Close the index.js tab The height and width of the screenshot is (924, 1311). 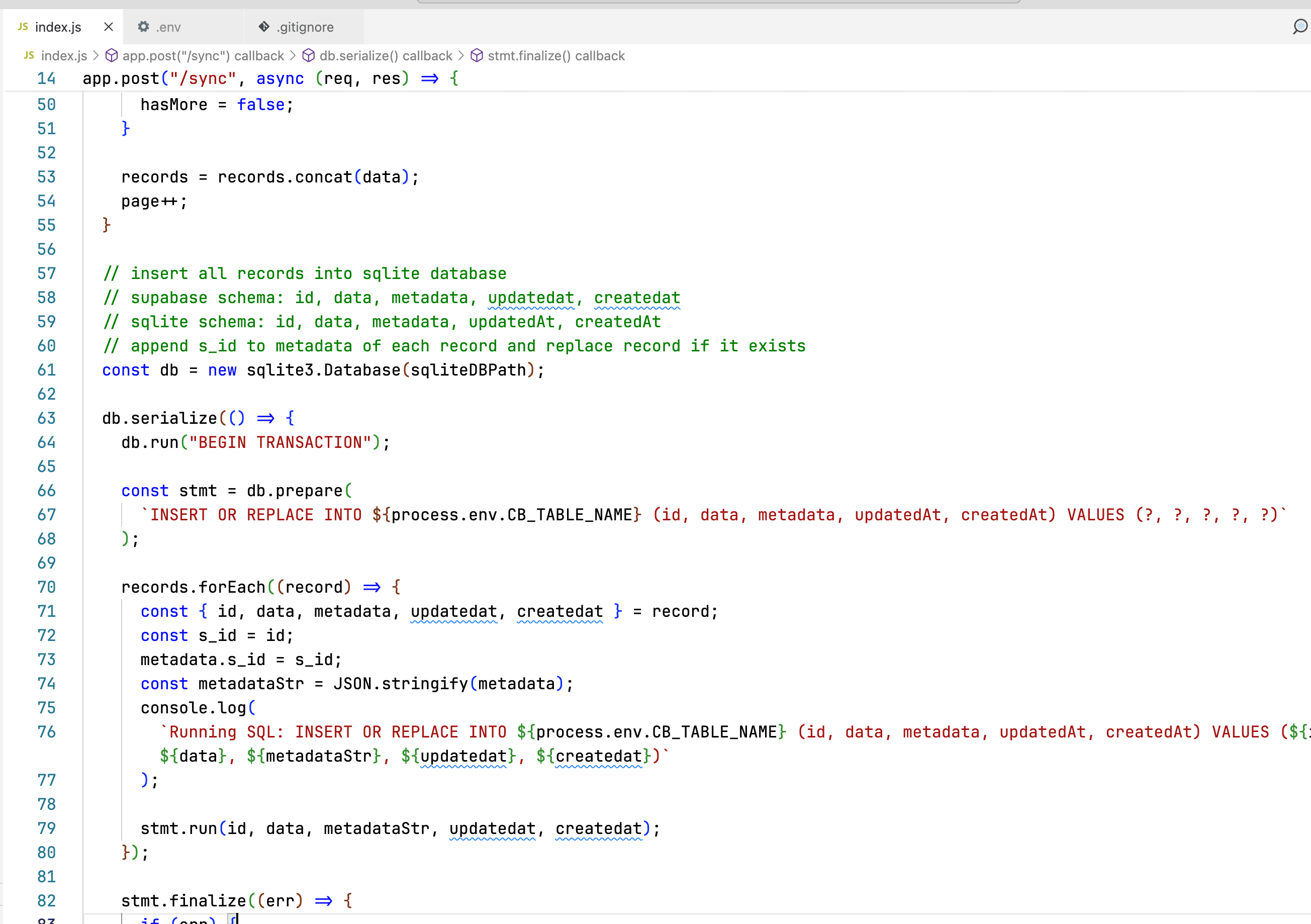(109, 27)
